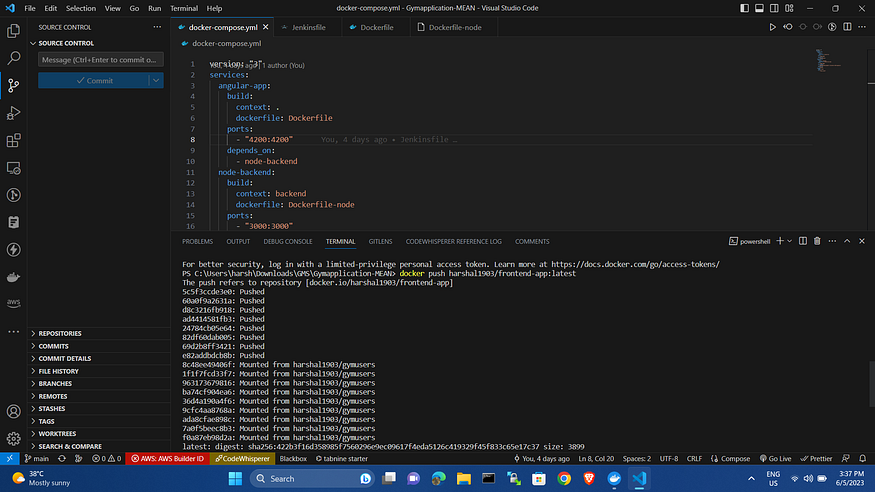The height and width of the screenshot is (492, 875).
Task: Toggle bottom panel layout button
Action: [759, 8]
